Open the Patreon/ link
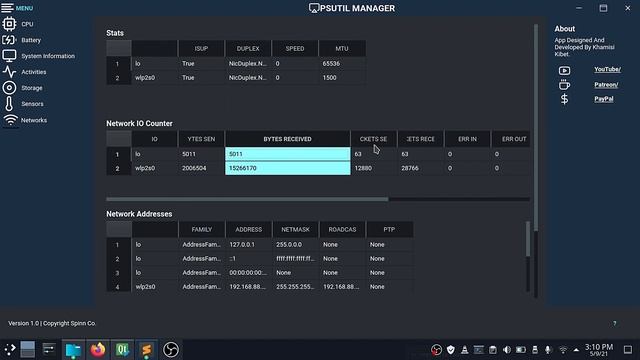The width and height of the screenshot is (640, 360). pyautogui.click(x=606, y=85)
